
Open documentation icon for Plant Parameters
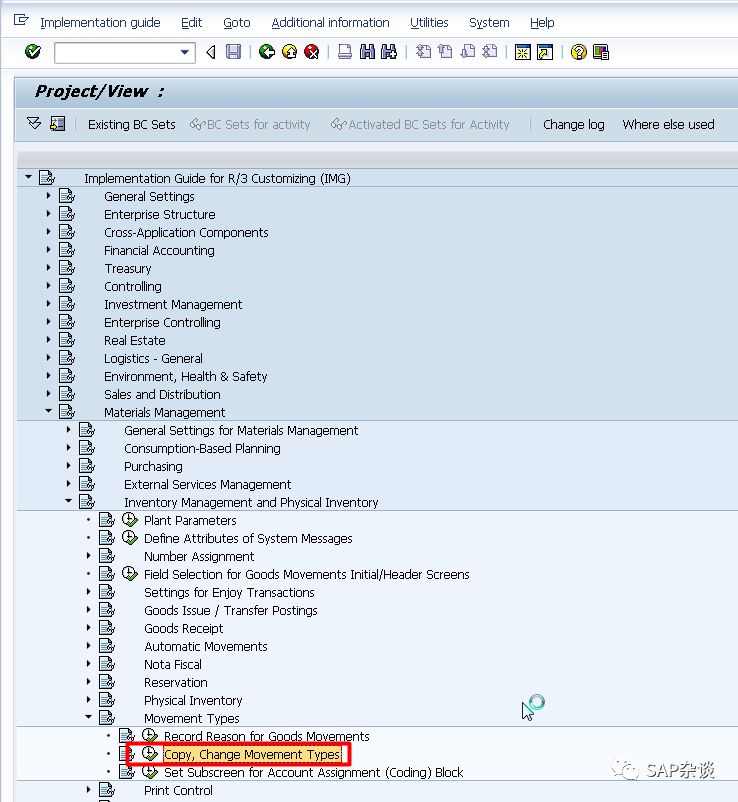[107, 520]
